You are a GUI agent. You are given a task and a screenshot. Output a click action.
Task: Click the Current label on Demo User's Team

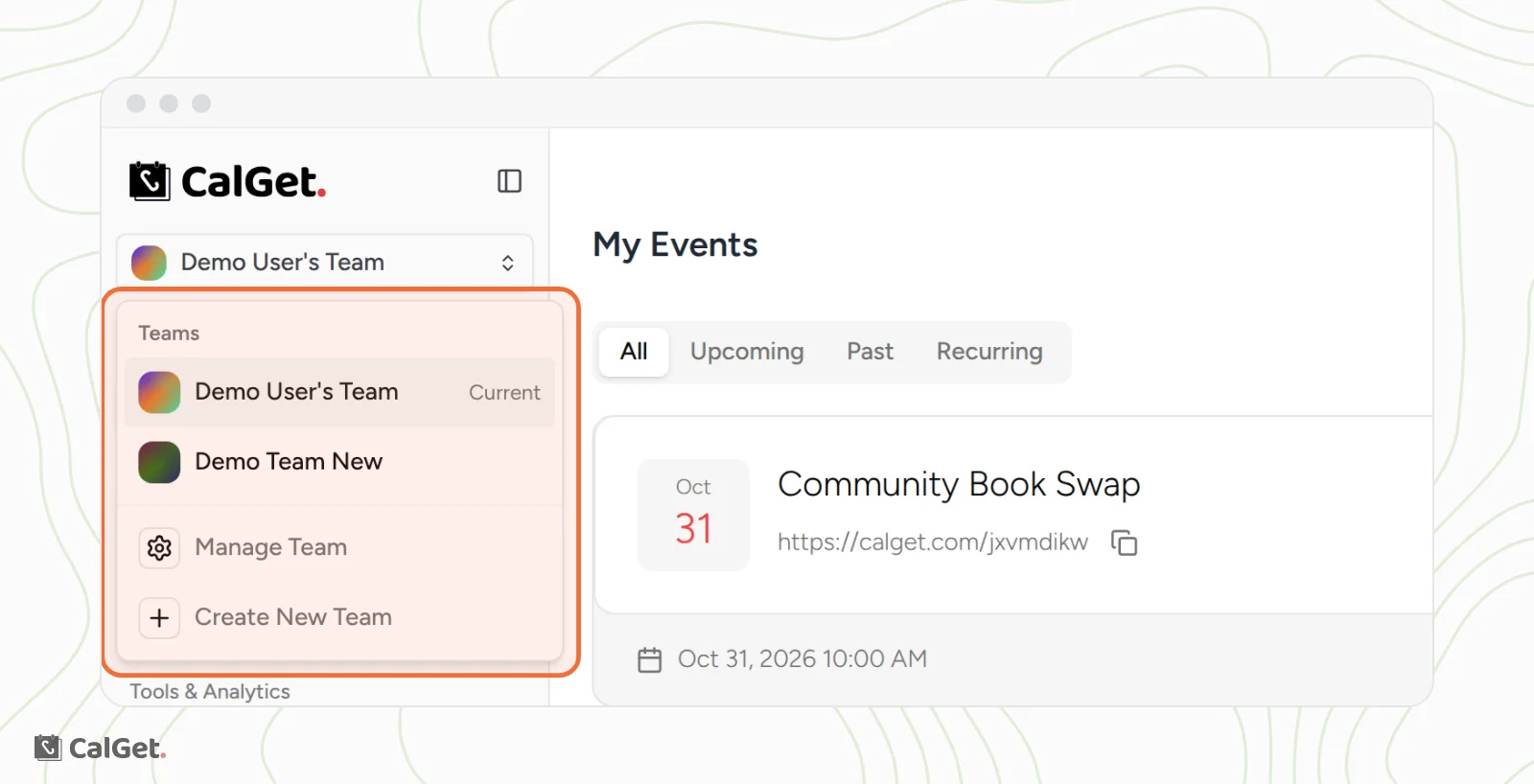pyautogui.click(x=504, y=393)
